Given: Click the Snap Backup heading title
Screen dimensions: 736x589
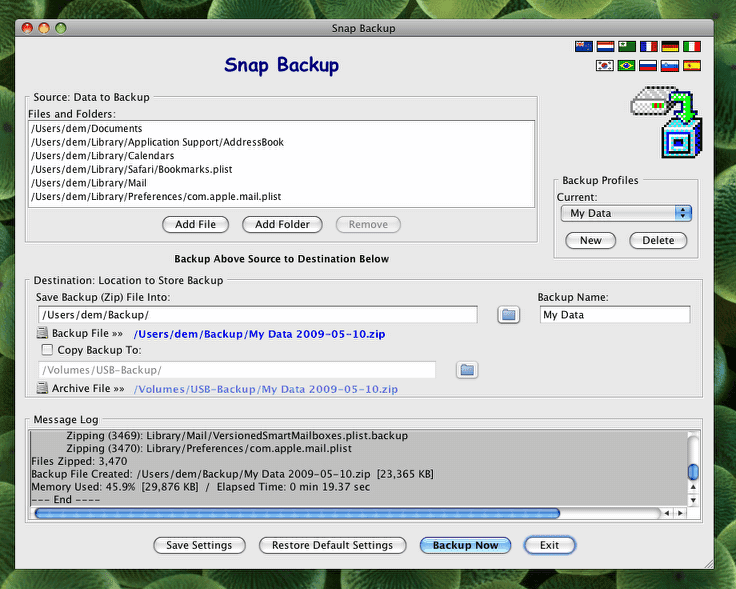Looking at the screenshot, I should point(281,65).
